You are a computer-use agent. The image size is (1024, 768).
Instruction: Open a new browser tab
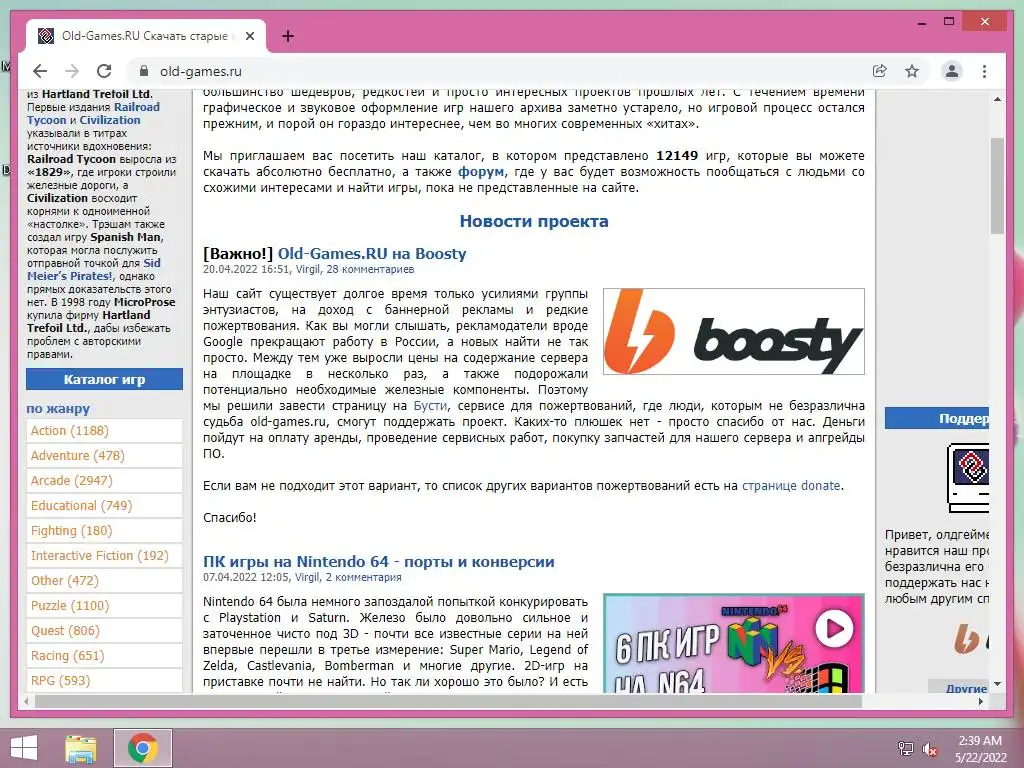click(287, 37)
